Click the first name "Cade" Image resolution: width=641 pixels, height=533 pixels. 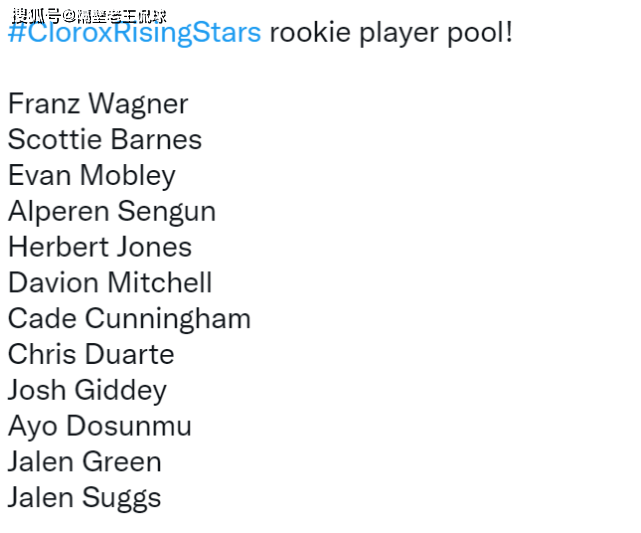42,319
